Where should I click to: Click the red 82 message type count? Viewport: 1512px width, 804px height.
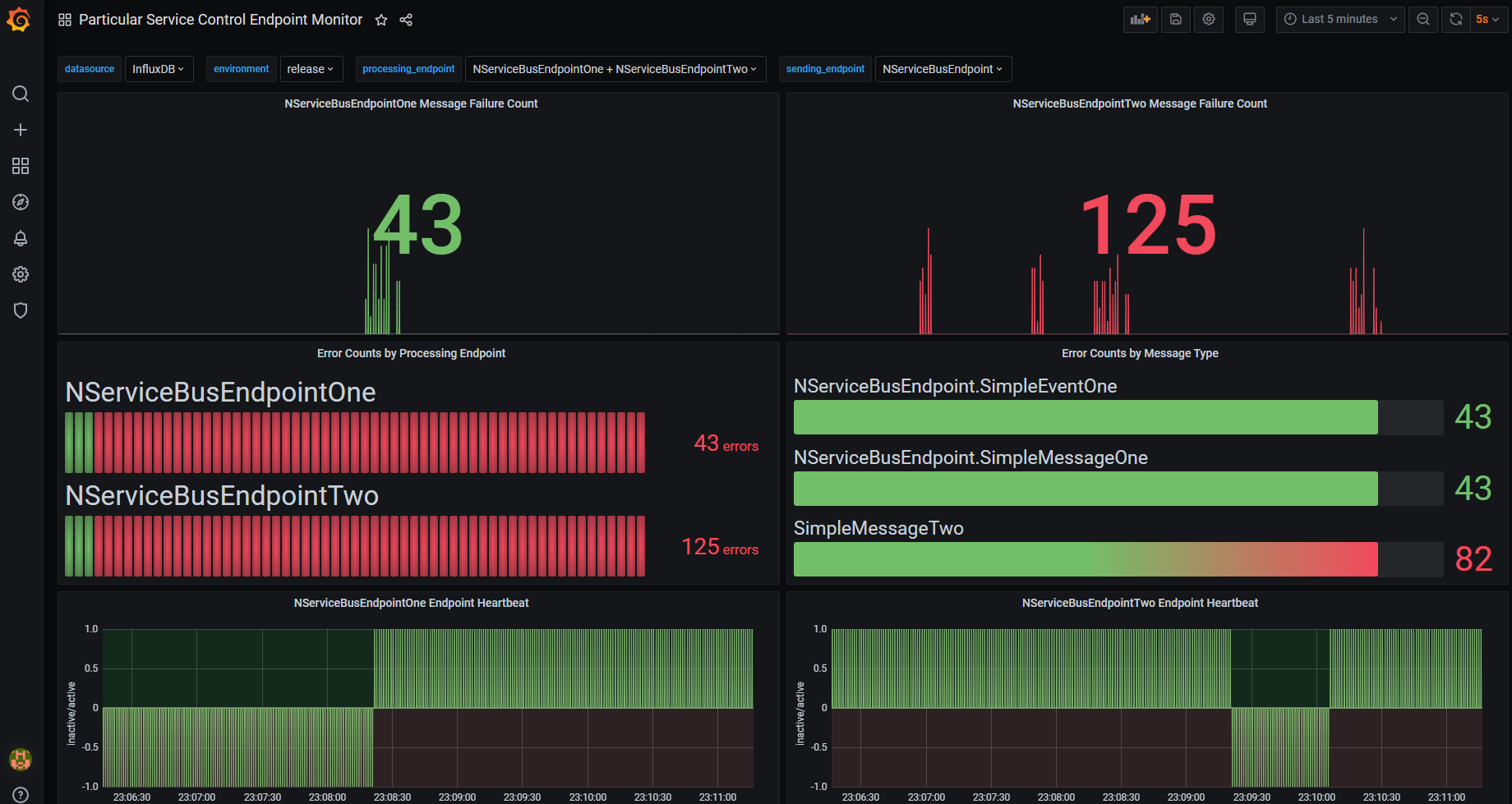point(1473,559)
